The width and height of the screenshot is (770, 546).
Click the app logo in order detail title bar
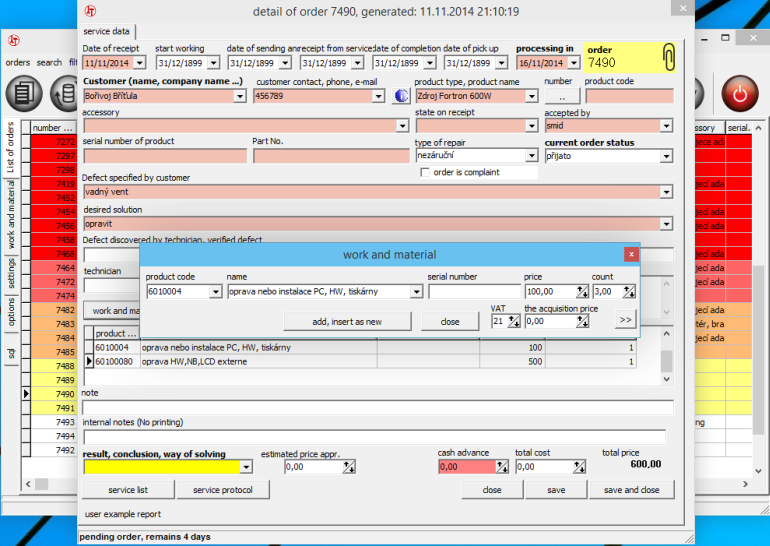[90, 11]
